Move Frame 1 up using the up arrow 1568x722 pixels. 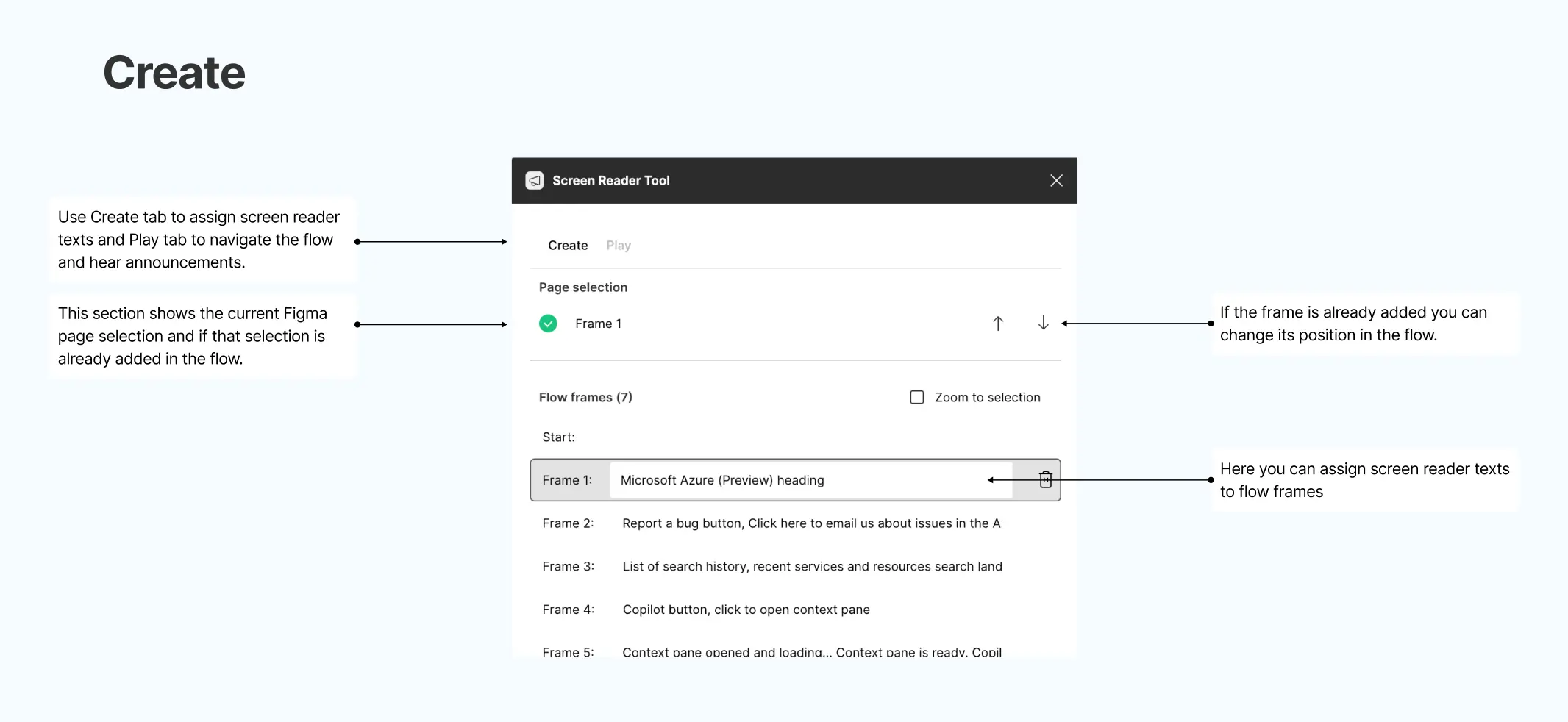point(997,323)
